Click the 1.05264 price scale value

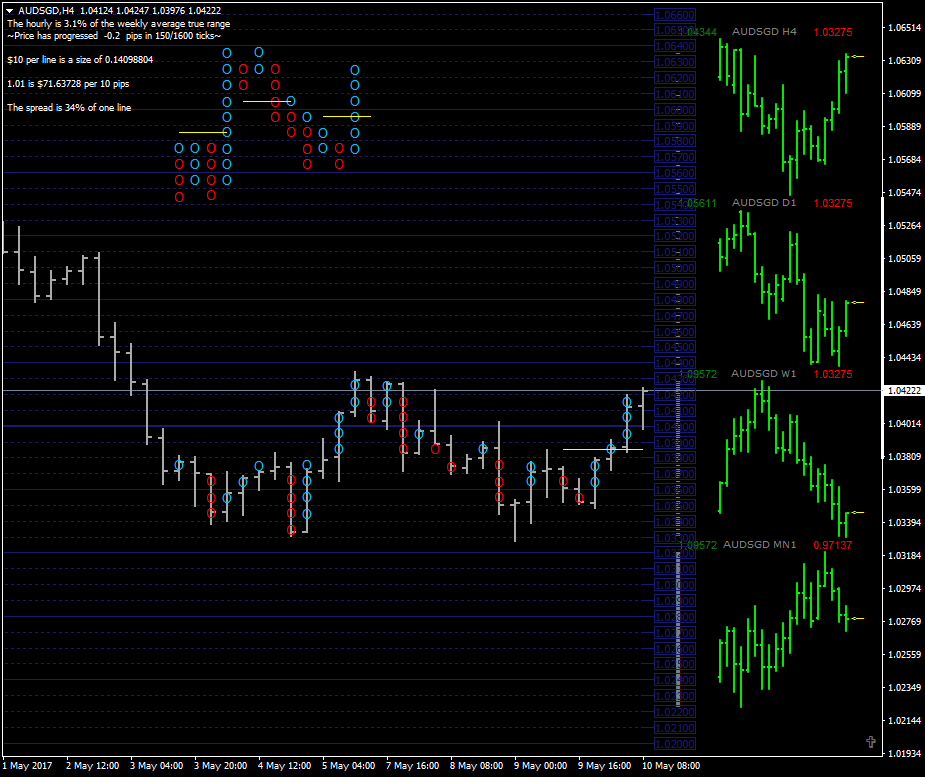(904, 226)
